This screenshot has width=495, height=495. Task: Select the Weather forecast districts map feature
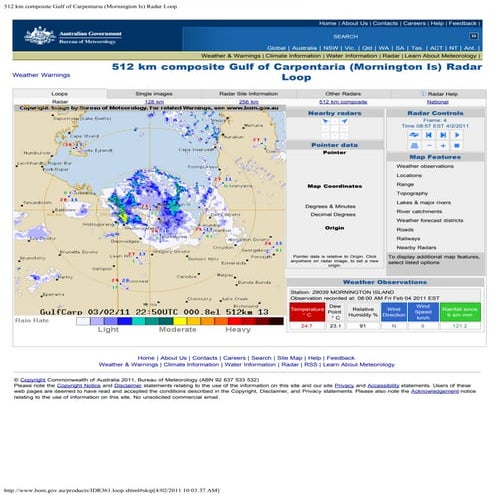coord(430,221)
